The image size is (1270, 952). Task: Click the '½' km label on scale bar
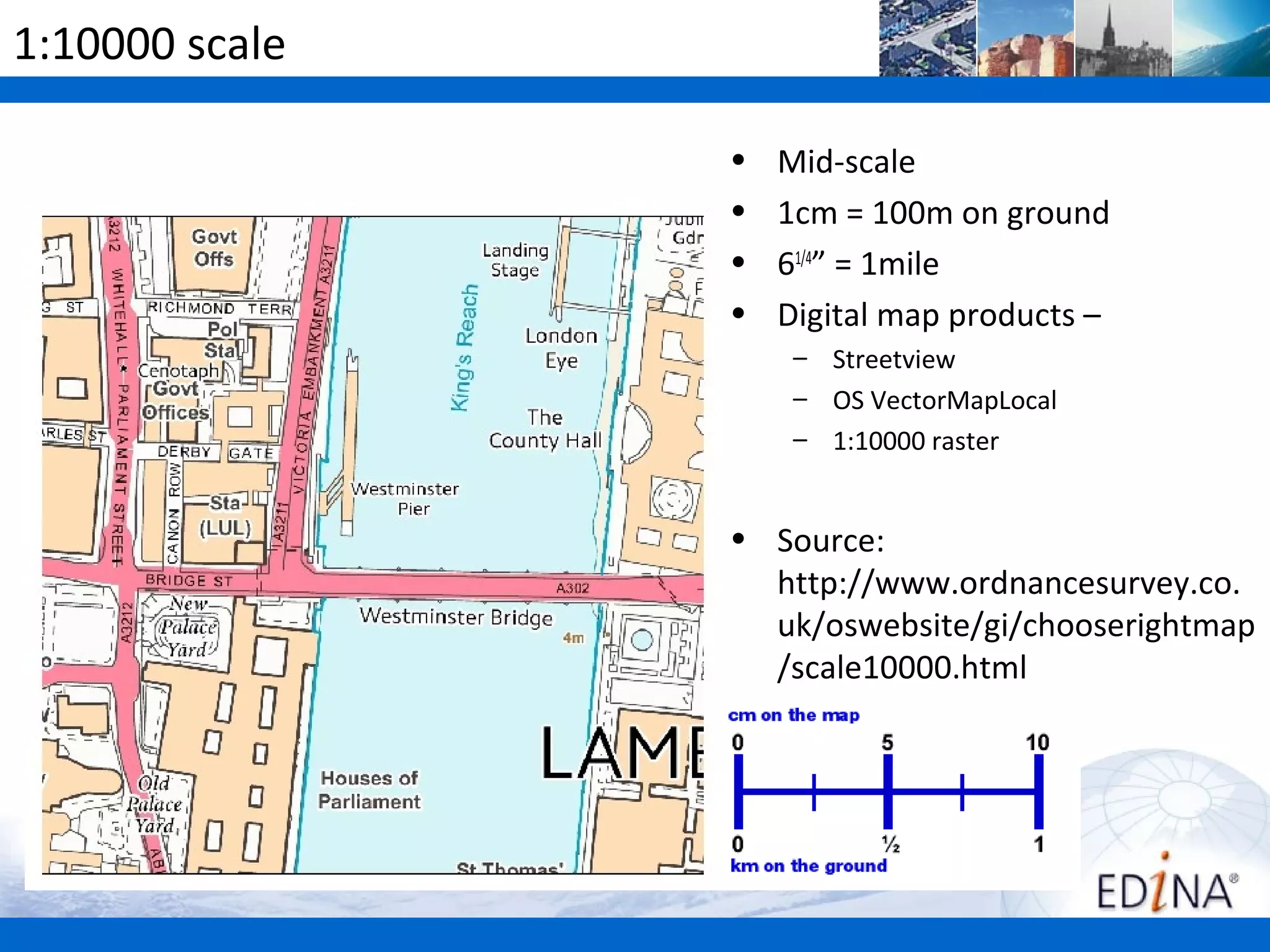click(x=890, y=844)
